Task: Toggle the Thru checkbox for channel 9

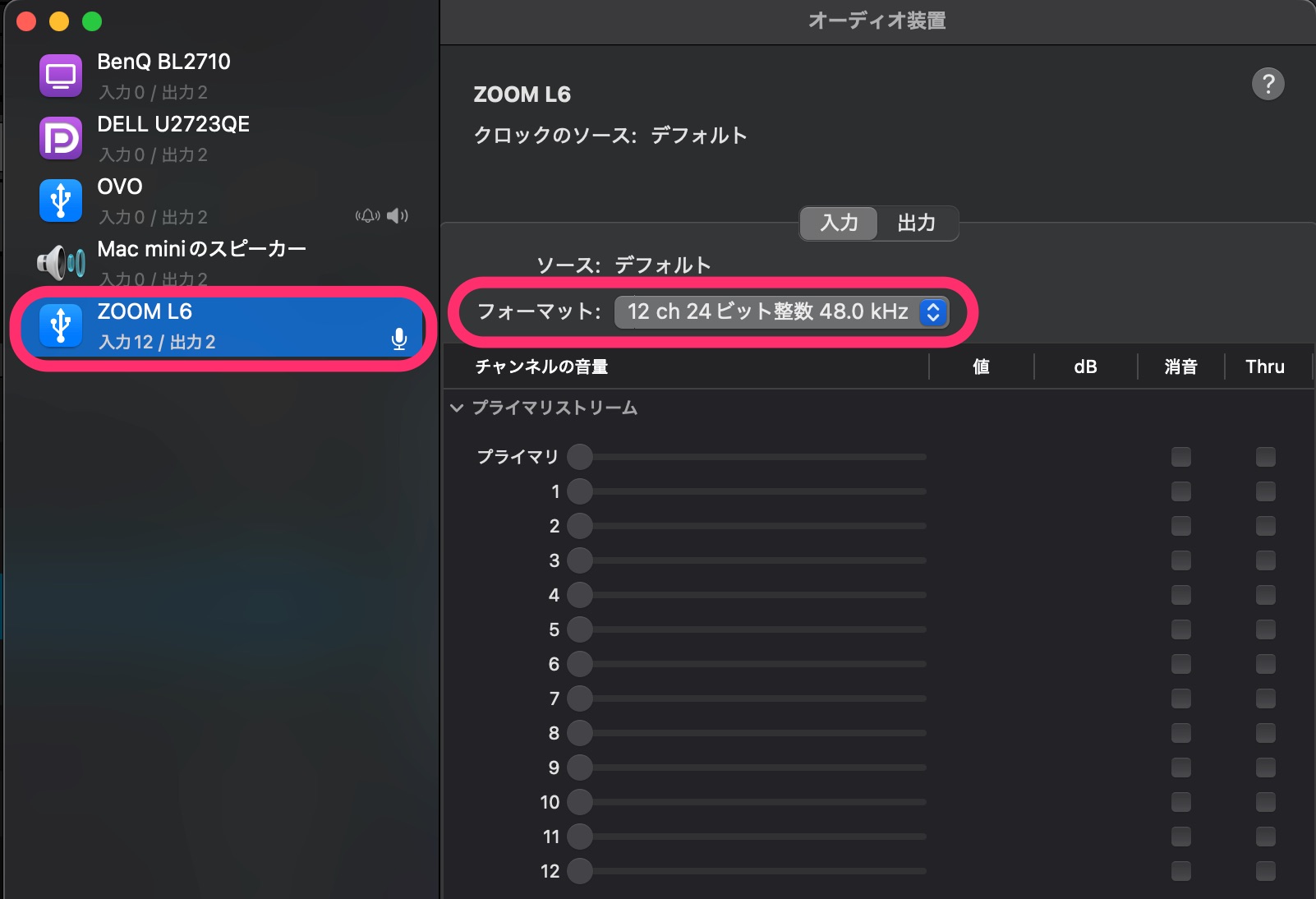Action: coord(1266,768)
